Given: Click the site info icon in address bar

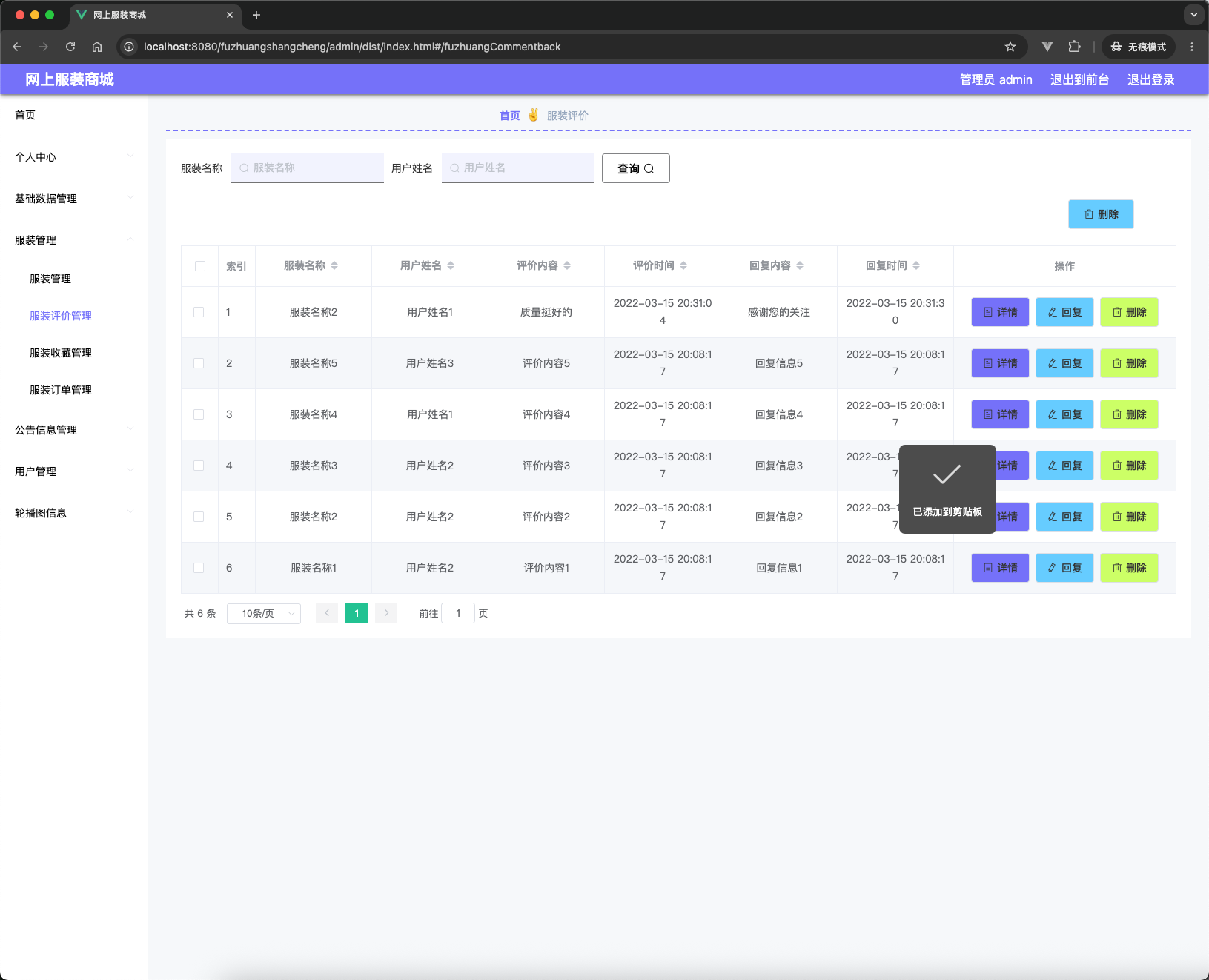Looking at the screenshot, I should click(129, 47).
